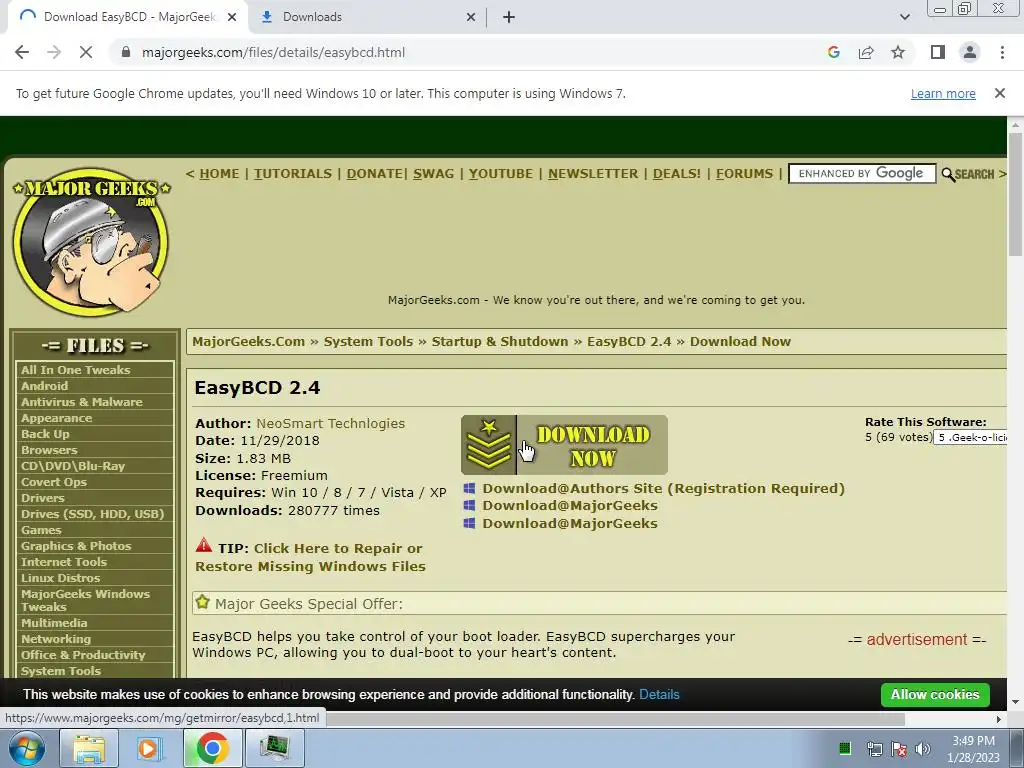Toggle the browser side panel icon
The width and height of the screenshot is (1024, 768).
tap(938, 52)
